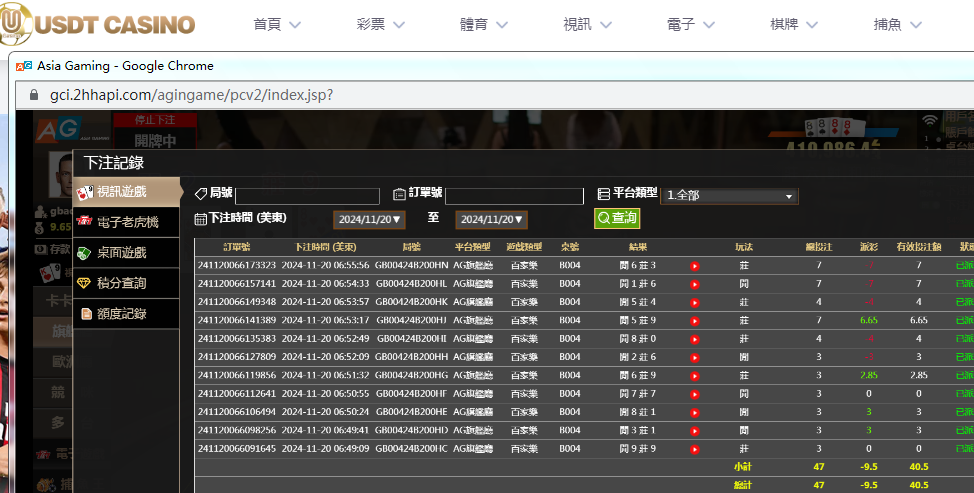Expand the 彩票 navigation menu
Image resolution: width=974 pixels, height=493 pixels.
(381, 25)
